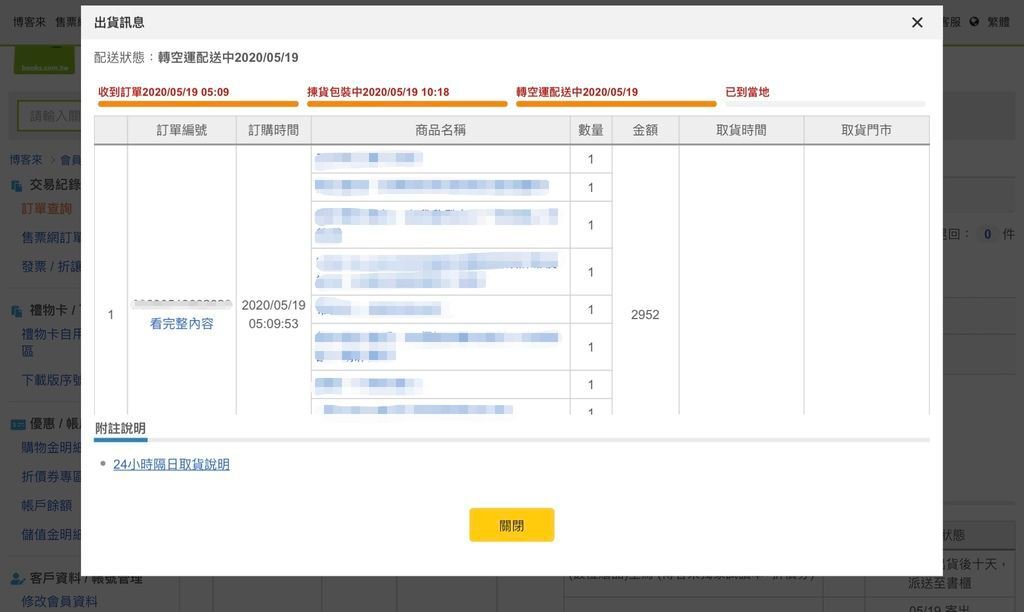Click the background search input field

click(50, 116)
